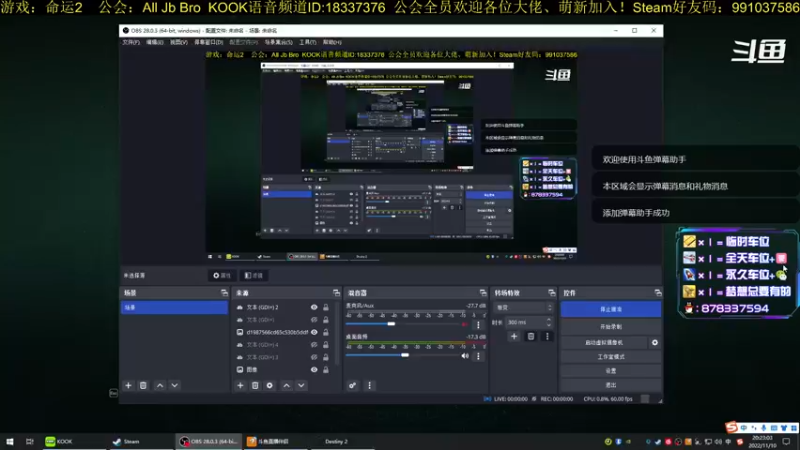
Task: Mute desktop audio speaker icon
Action: click(465, 356)
